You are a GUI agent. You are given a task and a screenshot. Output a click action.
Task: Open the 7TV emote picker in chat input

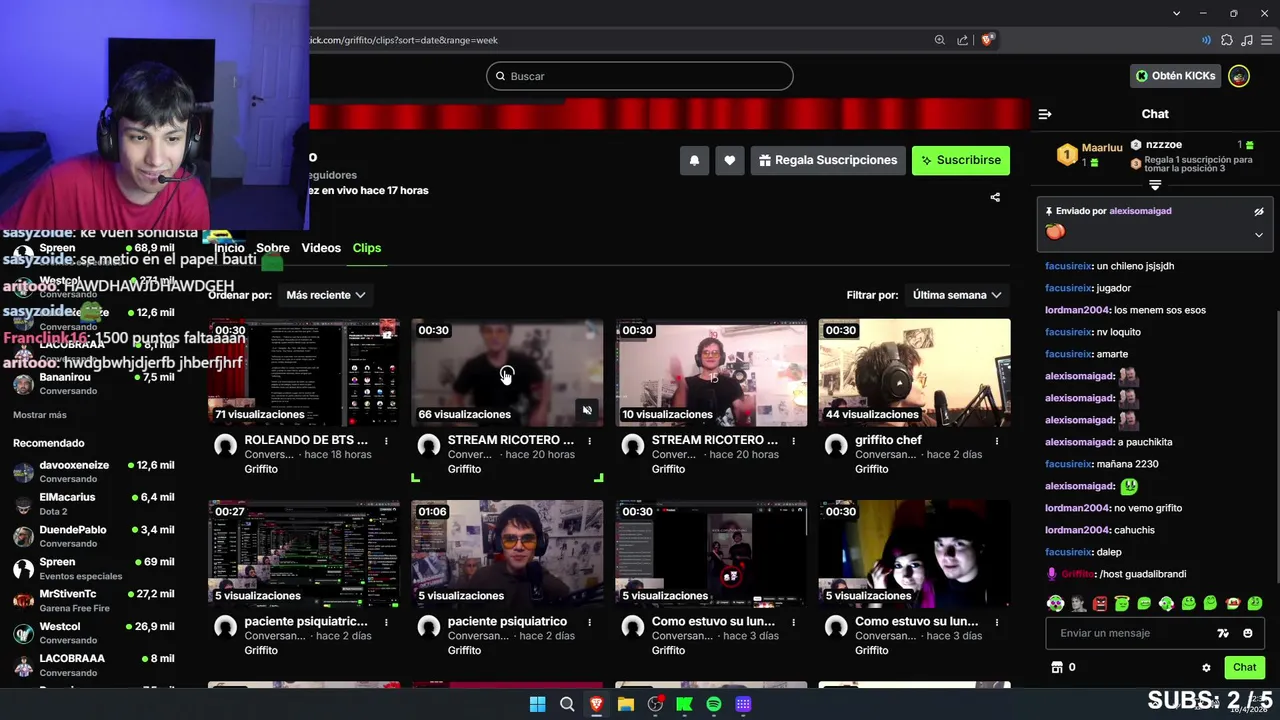pos(1222,633)
